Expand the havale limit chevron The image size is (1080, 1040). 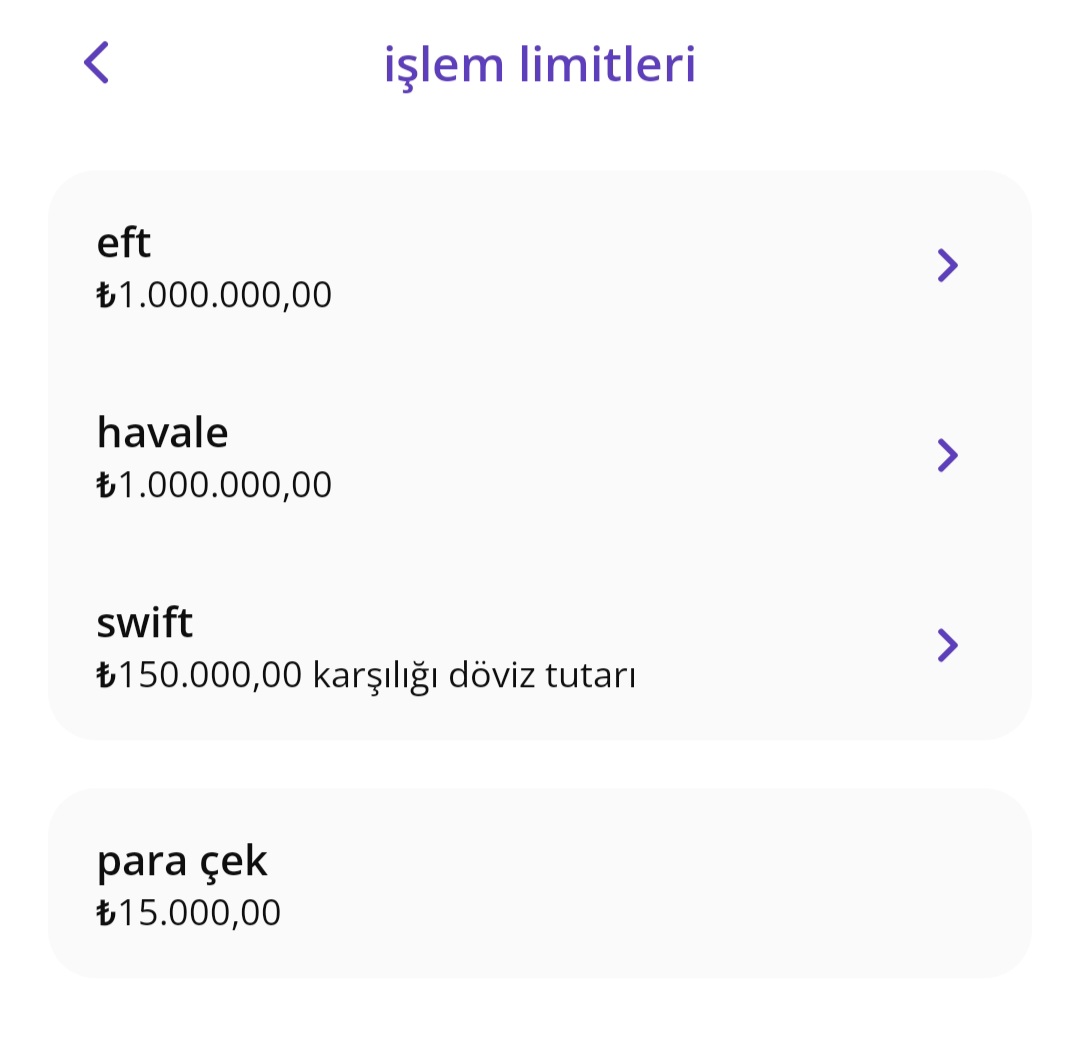(948, 455)
